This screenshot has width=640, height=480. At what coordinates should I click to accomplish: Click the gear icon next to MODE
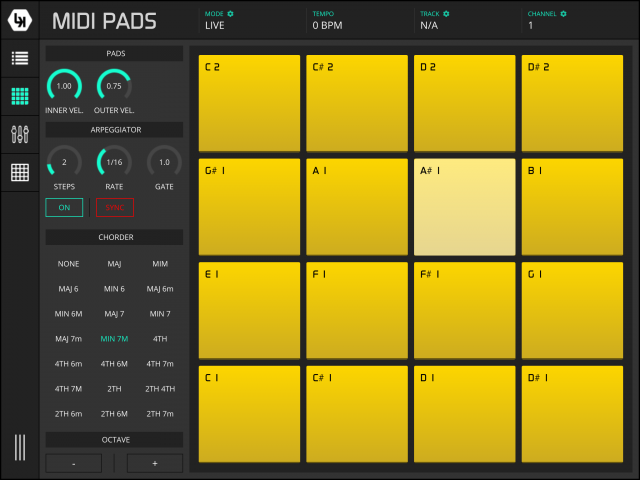(x=230, y=14)
